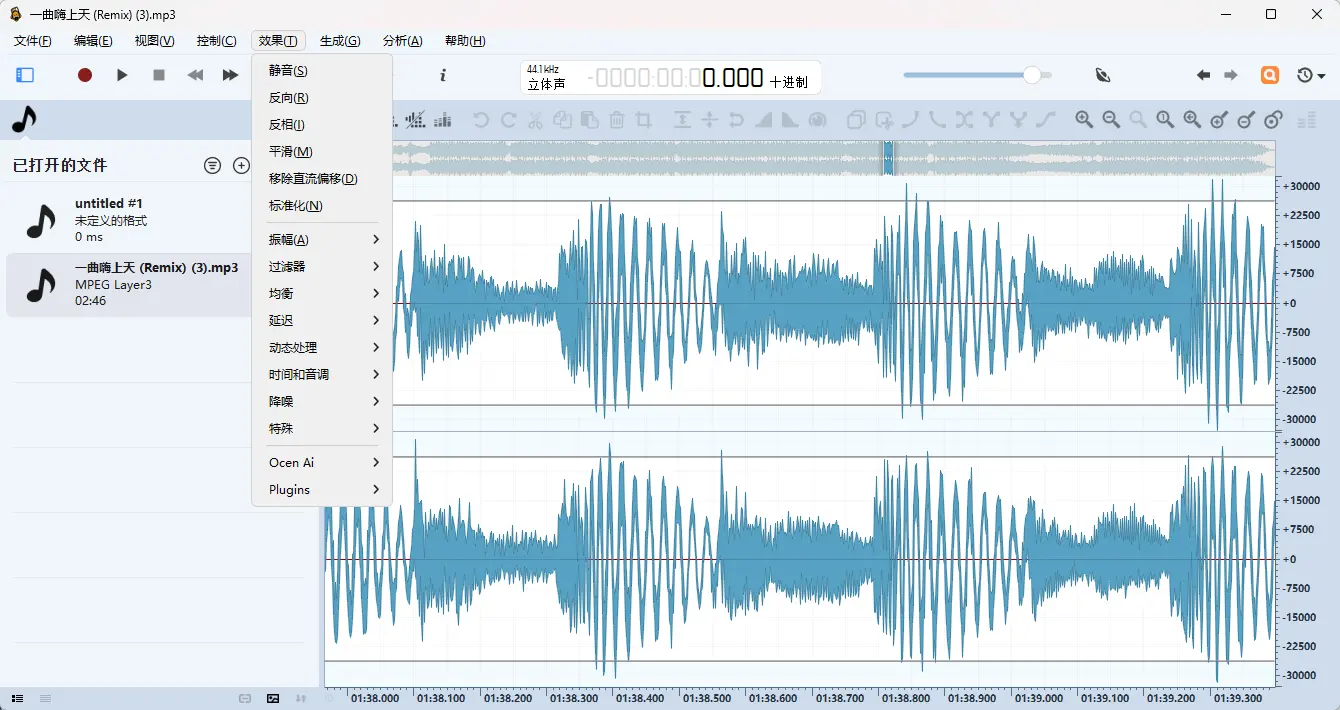Play the audio
The image size is (1340, 710).
coord(122,75)
